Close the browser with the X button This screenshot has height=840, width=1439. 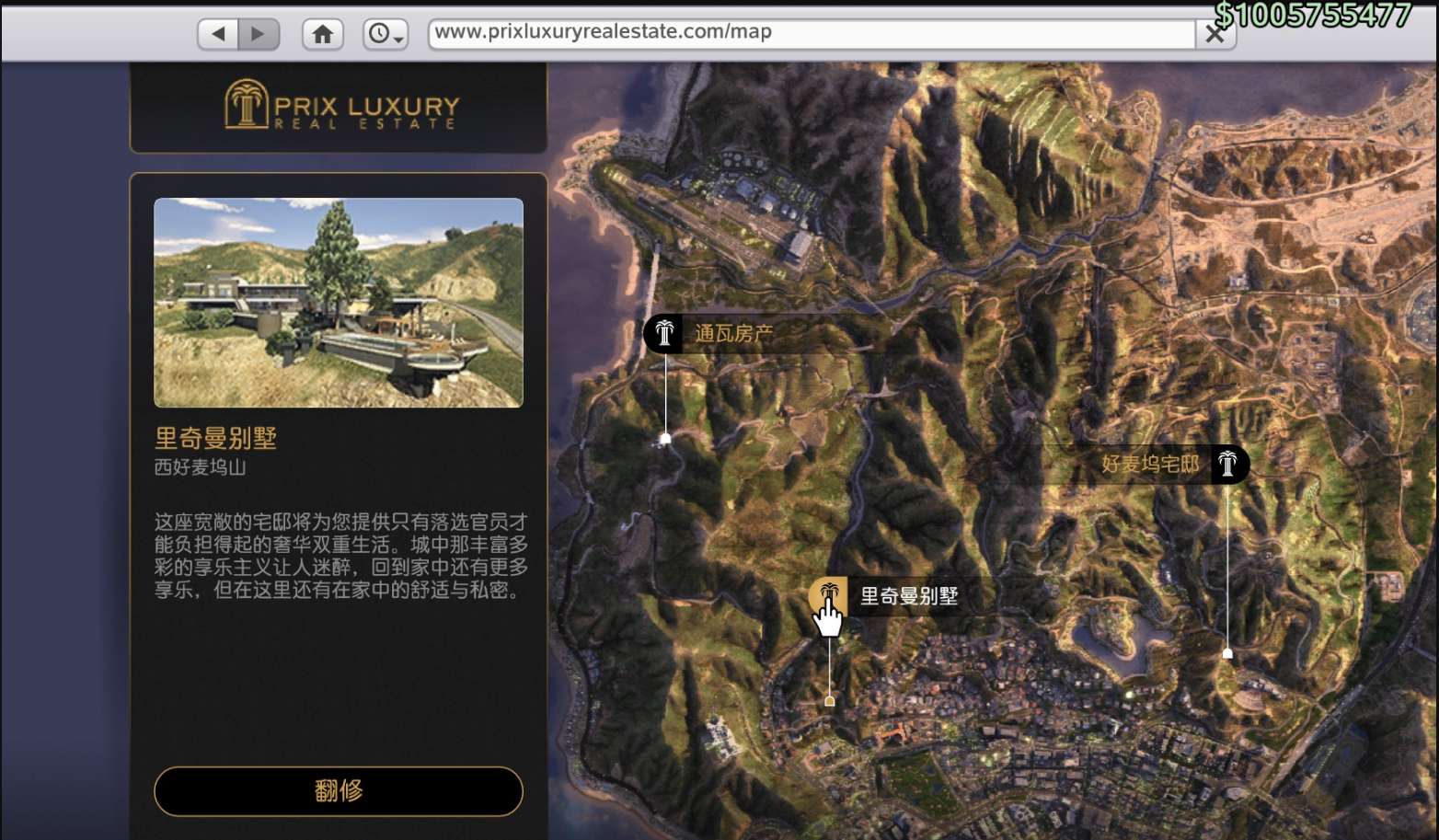[1215, 34]
